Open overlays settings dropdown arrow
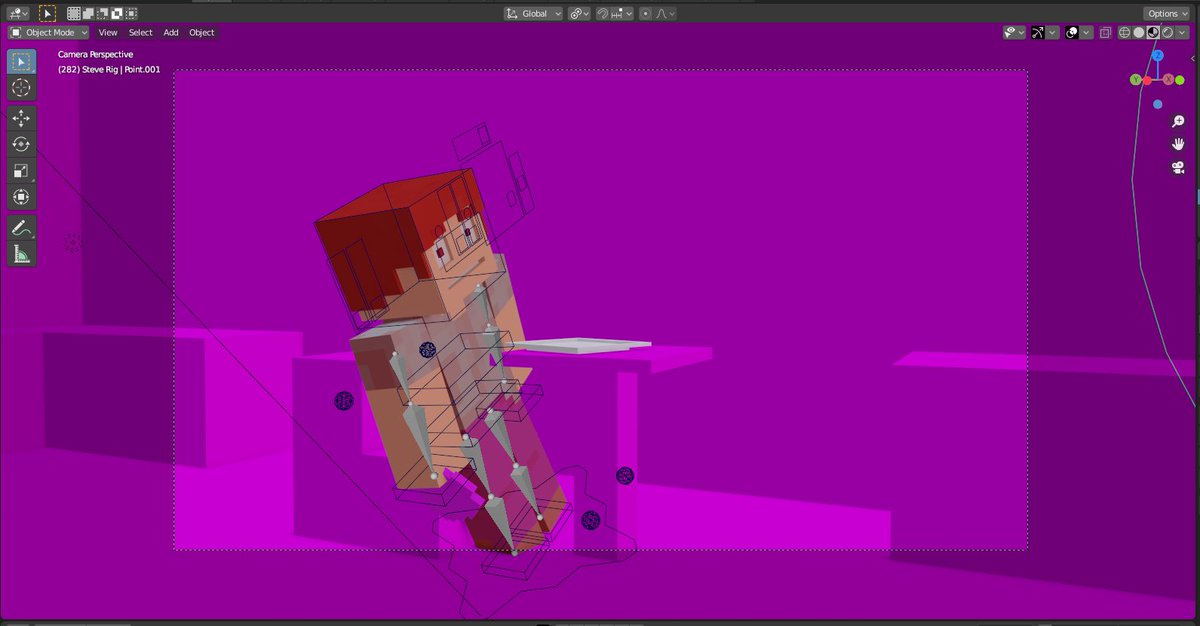This screenshot has height=626, width=1200. [x=1087, y=32]
